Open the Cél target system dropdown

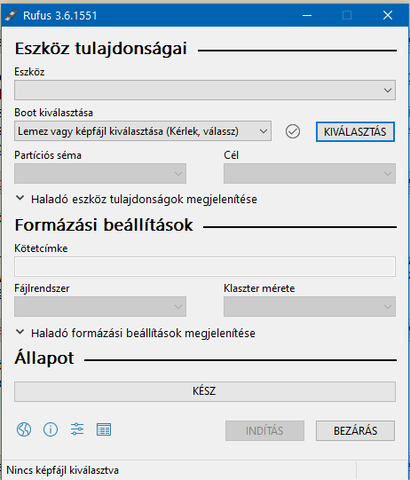coord(310,173)
